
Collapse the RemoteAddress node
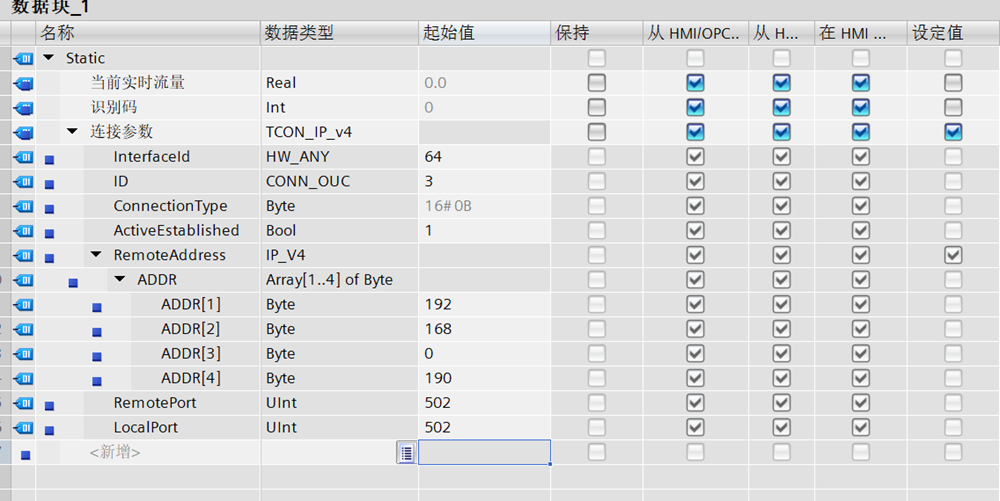pyautogui.click(x=97, y=255)
